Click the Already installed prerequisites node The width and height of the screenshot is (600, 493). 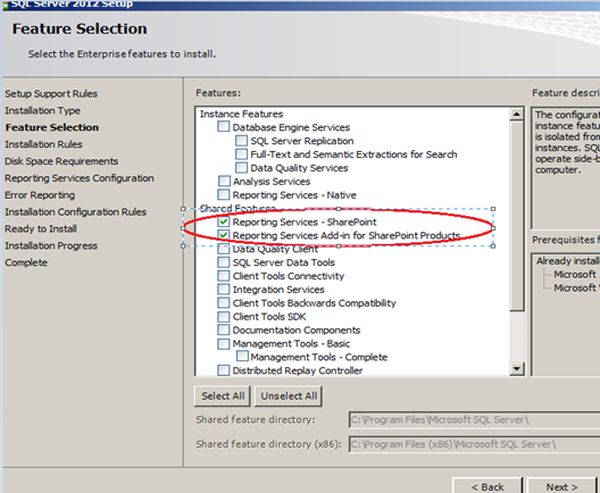[567, 261]
